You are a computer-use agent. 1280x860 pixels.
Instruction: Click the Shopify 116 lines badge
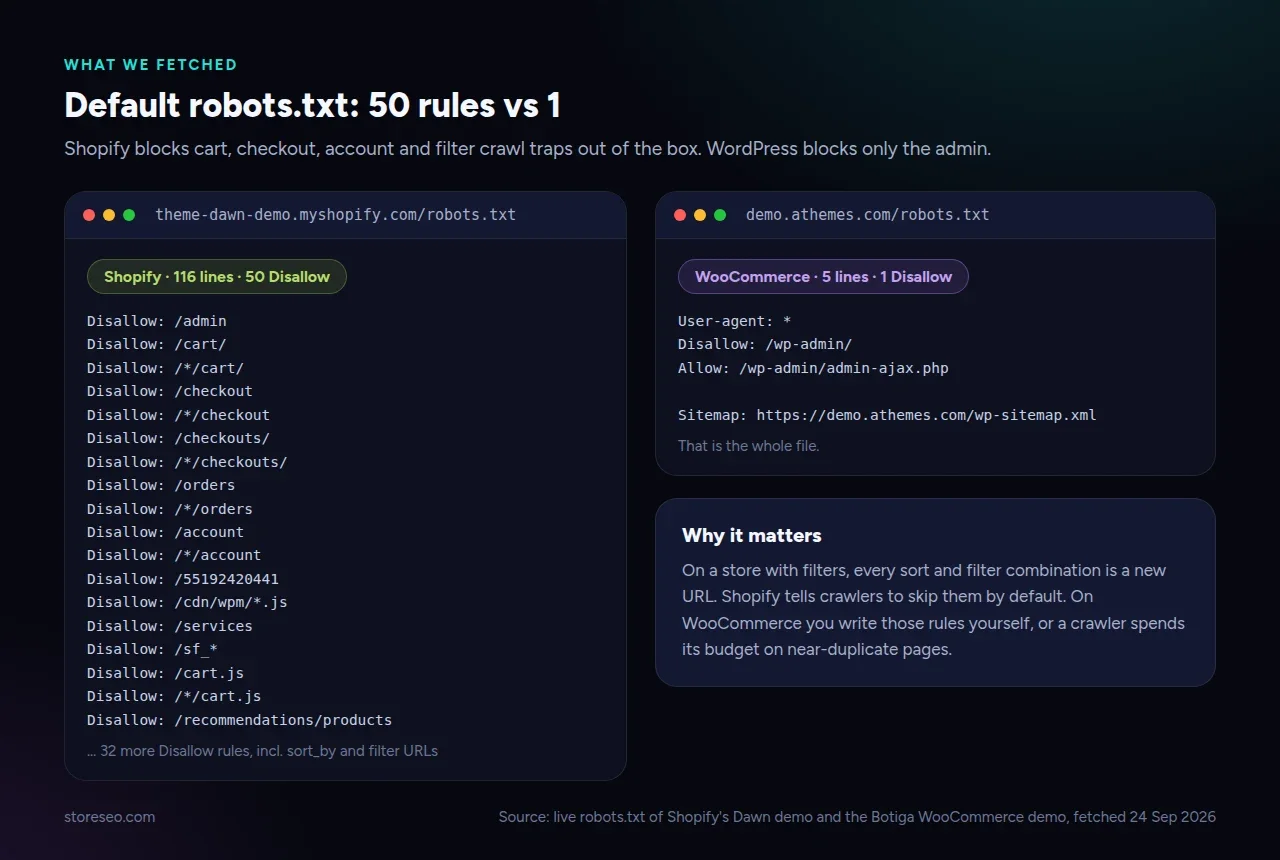(x=217, y=277)
